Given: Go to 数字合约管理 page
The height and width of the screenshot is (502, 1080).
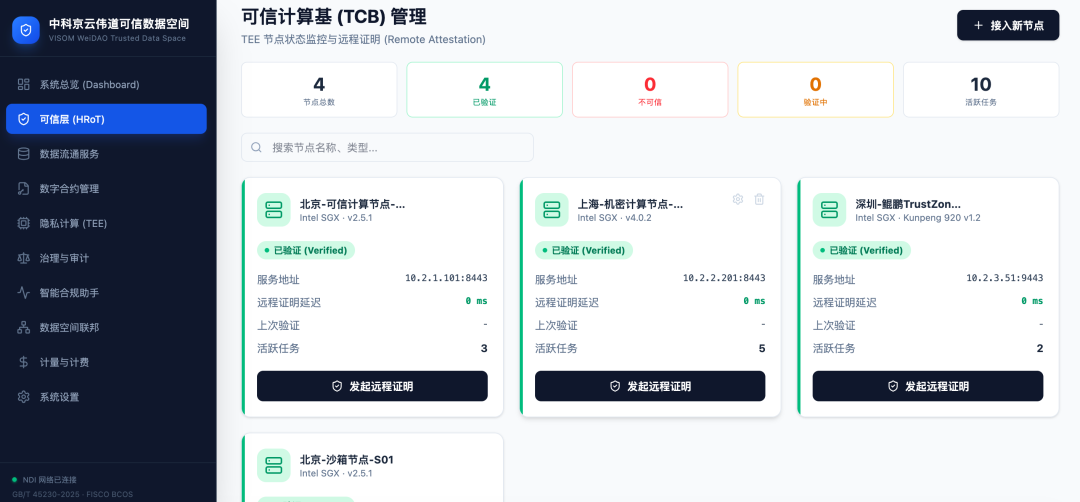Looking at the screenshot, I should 106,189.
